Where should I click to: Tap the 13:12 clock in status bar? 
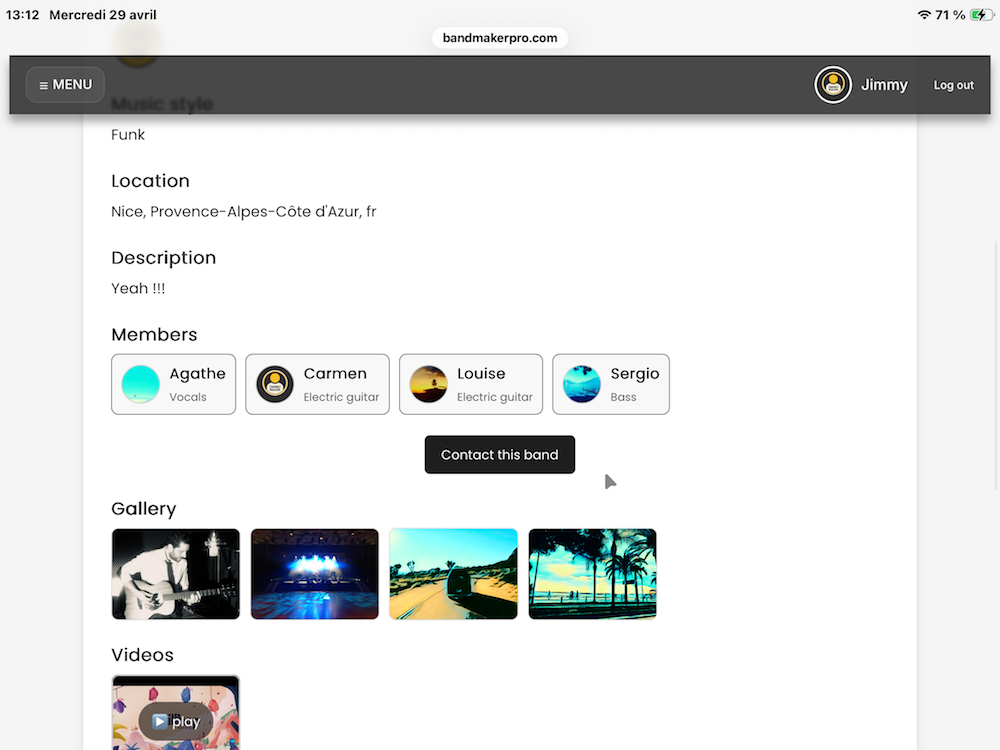click(22, 15)
